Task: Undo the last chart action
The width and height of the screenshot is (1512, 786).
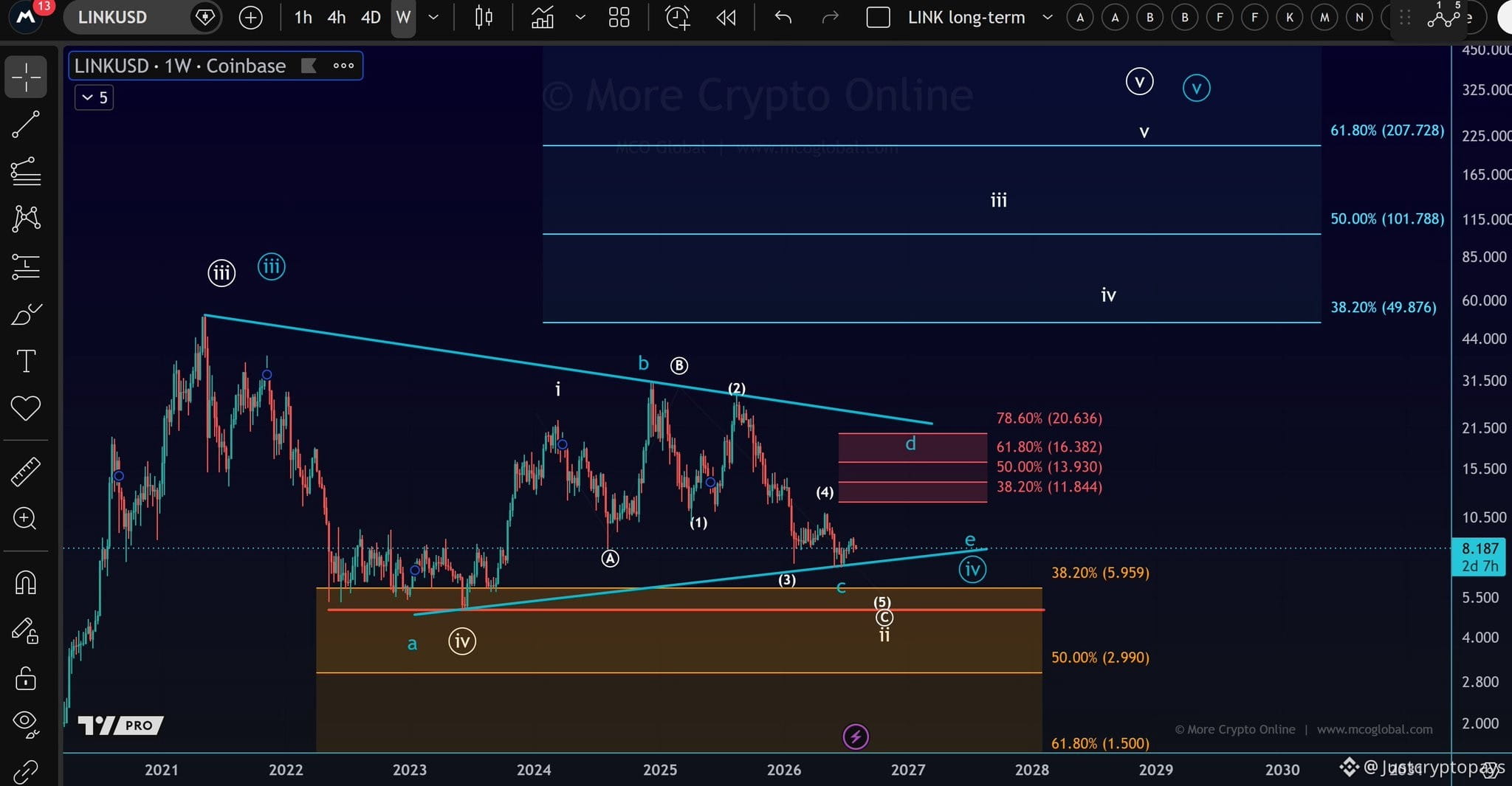Action: tap(783, 18)
